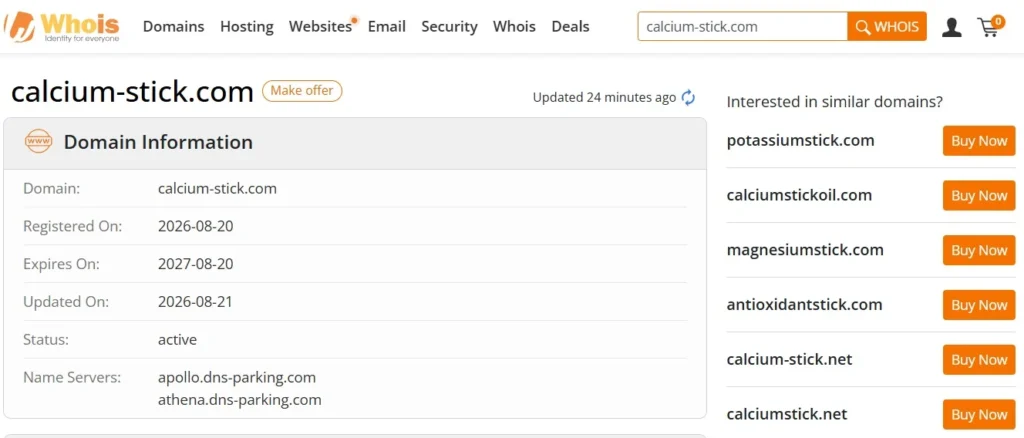Click the Domain Information heading
The height and width of the screenshot is (438, 1024).
point(158,142)
